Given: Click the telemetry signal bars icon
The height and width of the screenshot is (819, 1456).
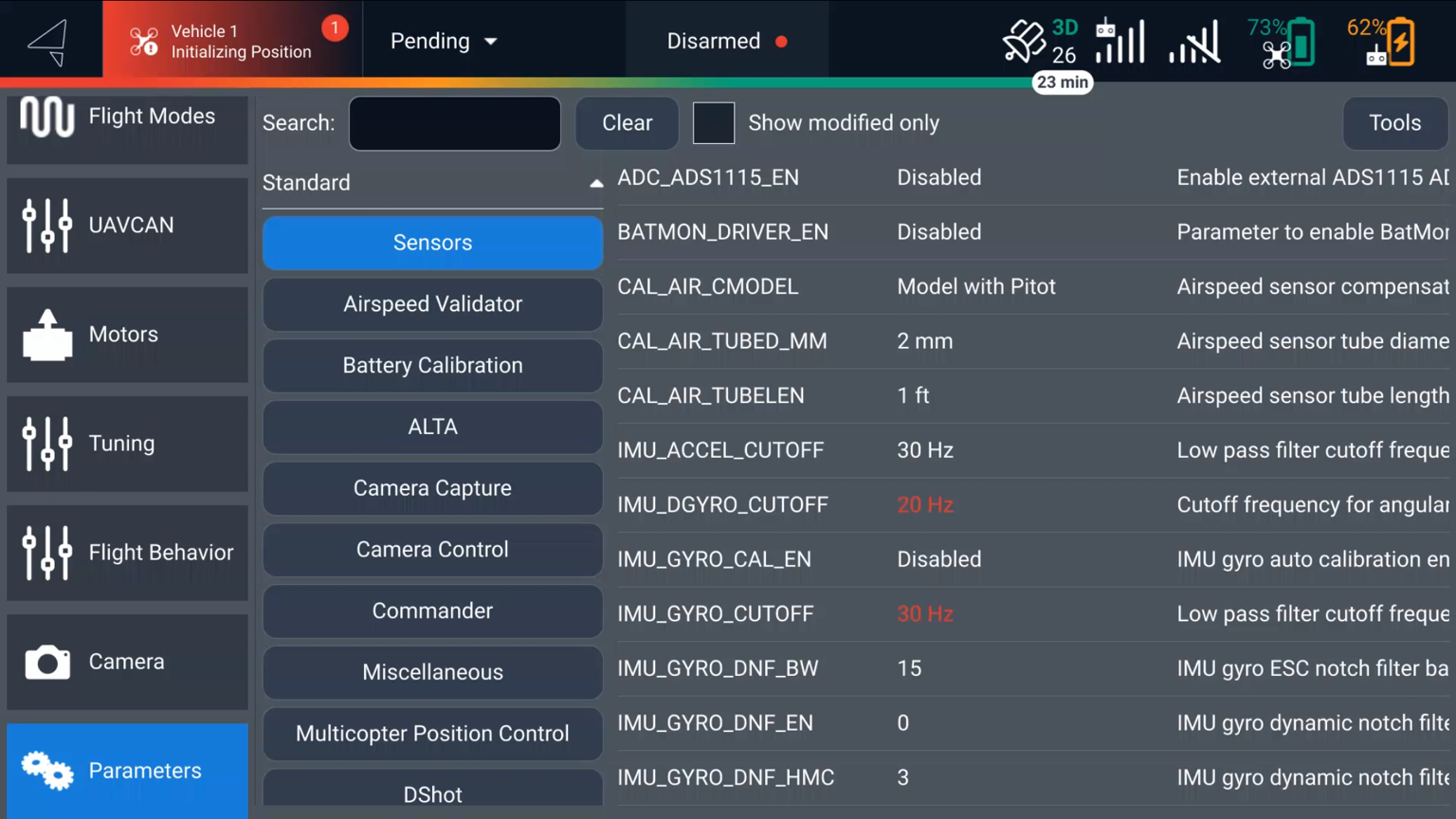Looking at the screenshot, I should click(1193, 43).
